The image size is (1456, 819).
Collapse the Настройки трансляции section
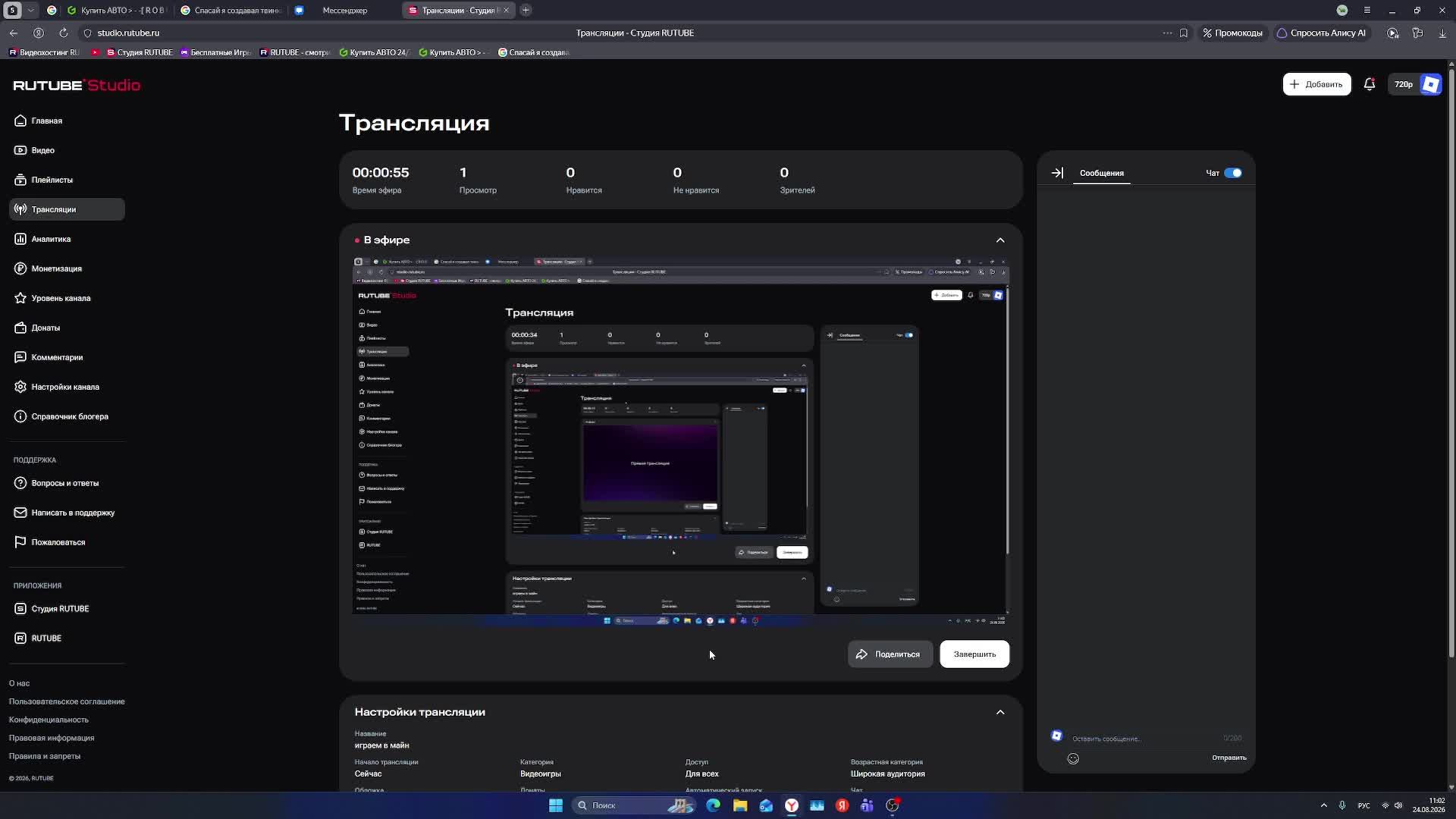[1000, 712]
